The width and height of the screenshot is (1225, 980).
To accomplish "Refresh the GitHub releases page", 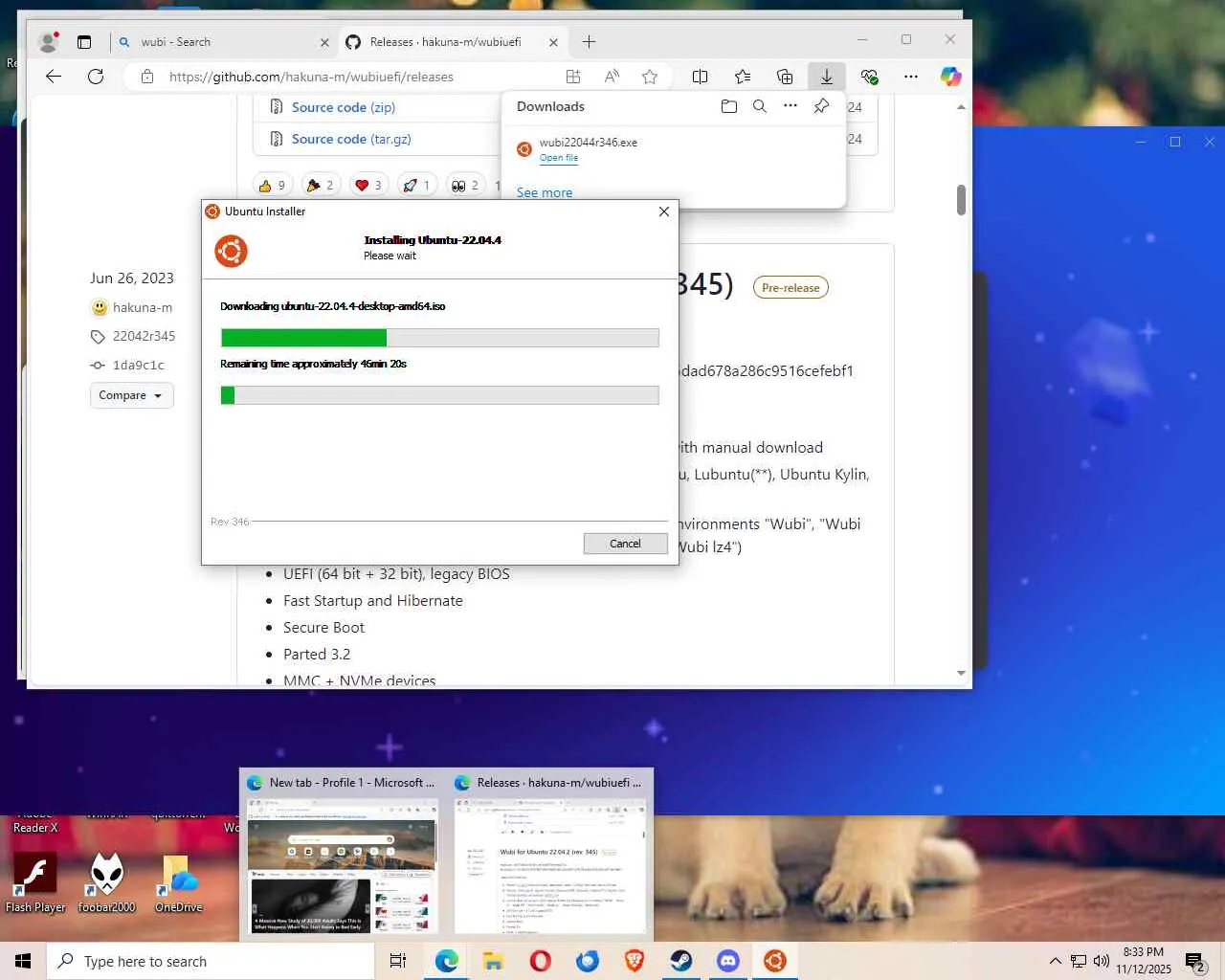I will 96,77.
